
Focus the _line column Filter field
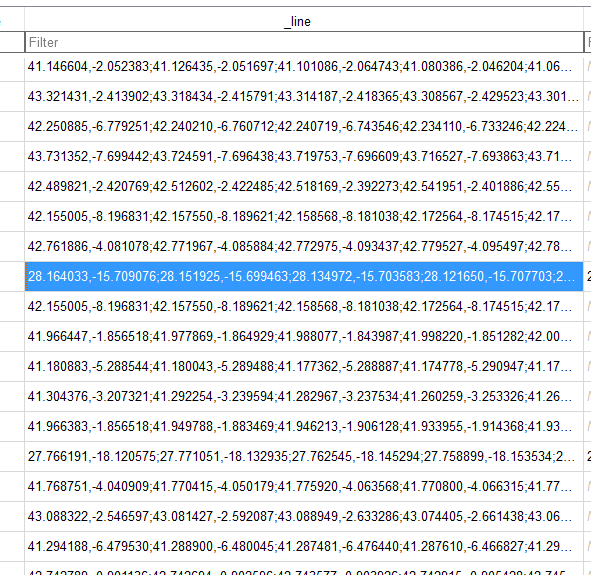point(304,42)
